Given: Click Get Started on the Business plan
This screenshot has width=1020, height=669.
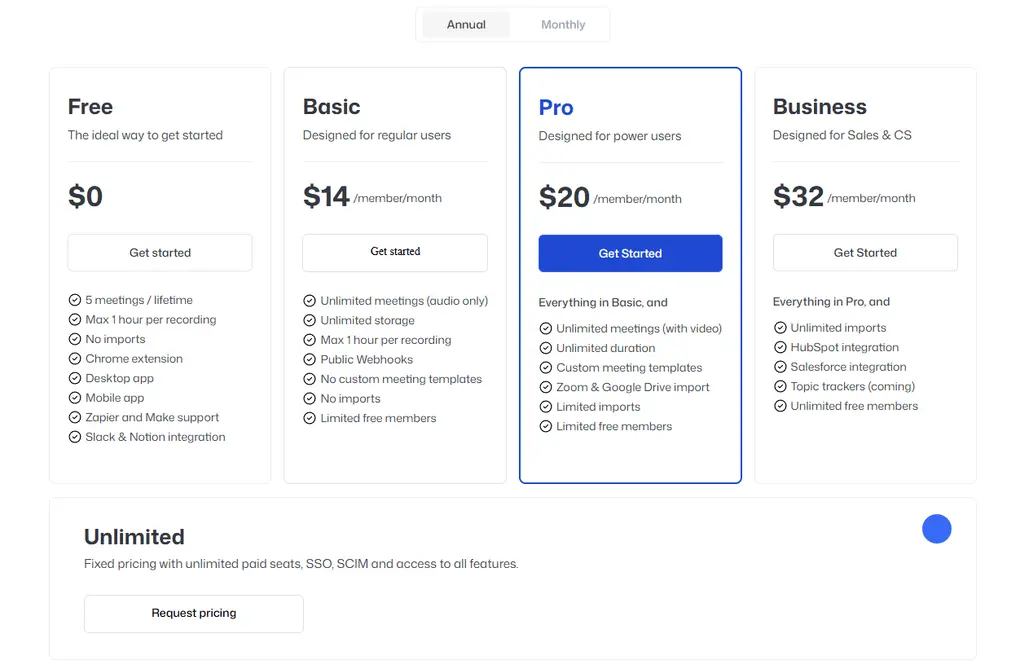Looking at the screenshot, I should coord(864,253).
